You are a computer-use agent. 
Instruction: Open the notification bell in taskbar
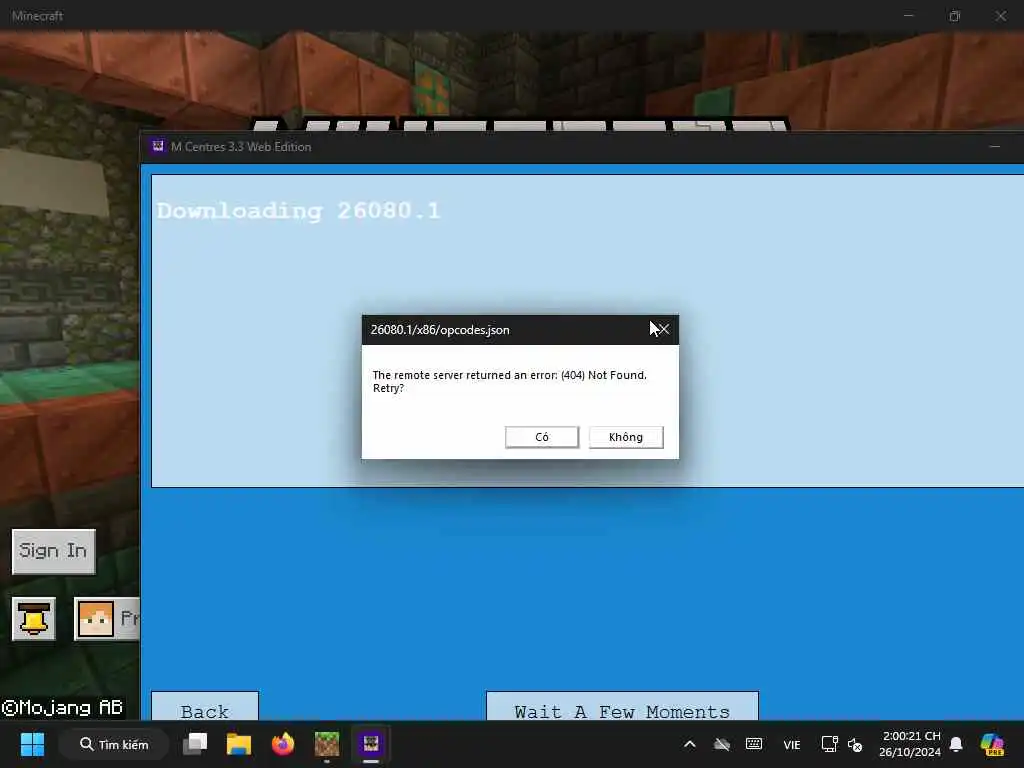click(956, 744)
